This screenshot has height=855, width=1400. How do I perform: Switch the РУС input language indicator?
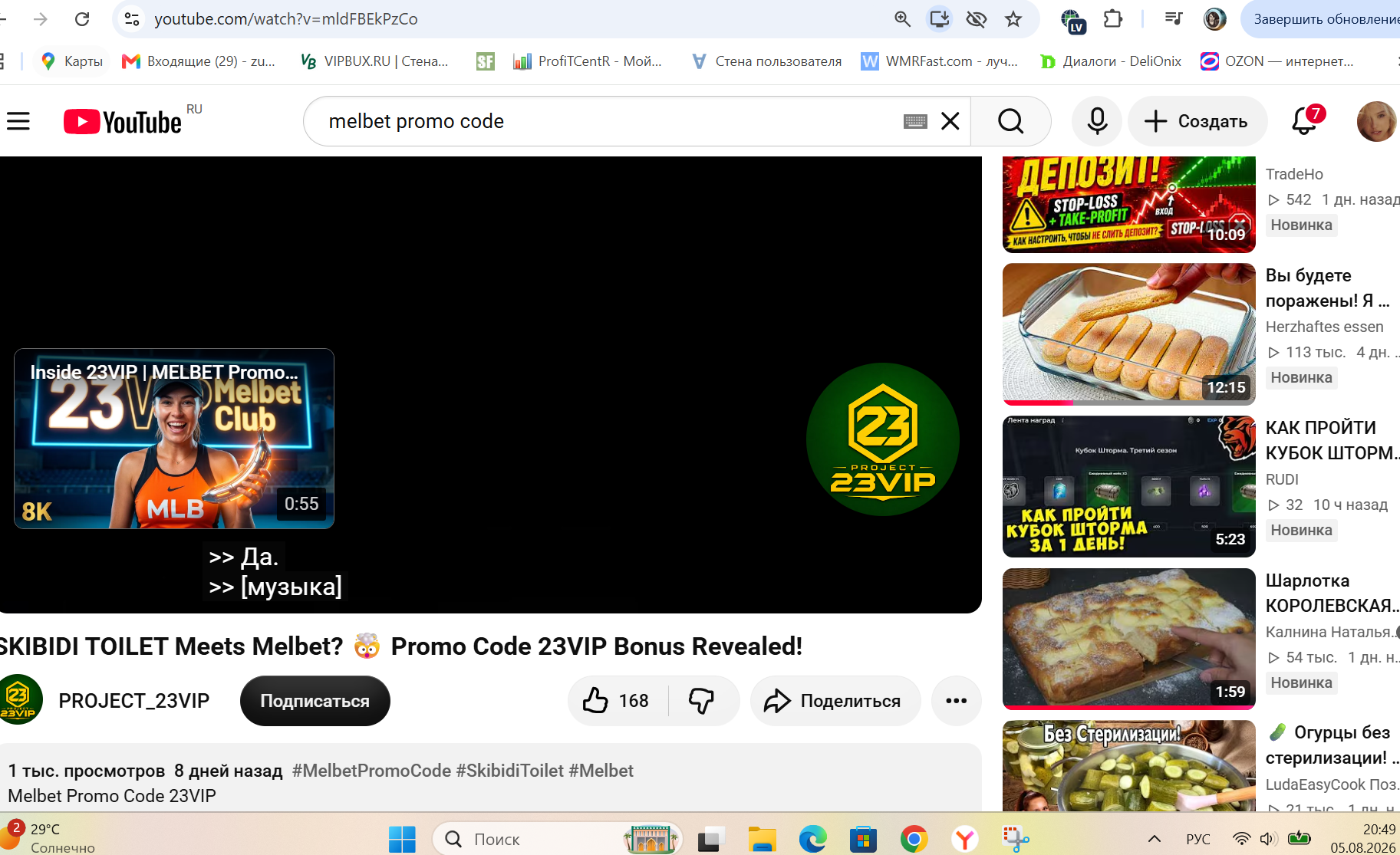coord(1198,839)
